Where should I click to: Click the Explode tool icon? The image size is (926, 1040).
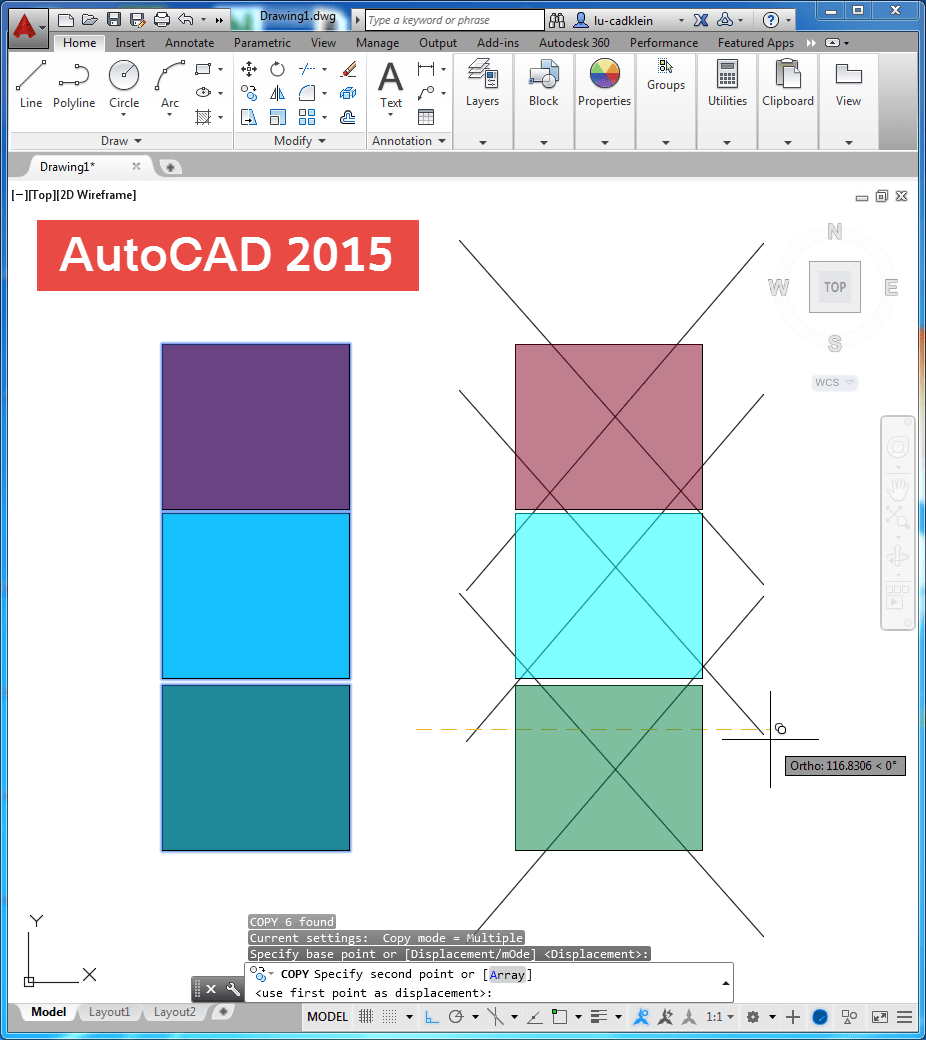tap(348, 93)
